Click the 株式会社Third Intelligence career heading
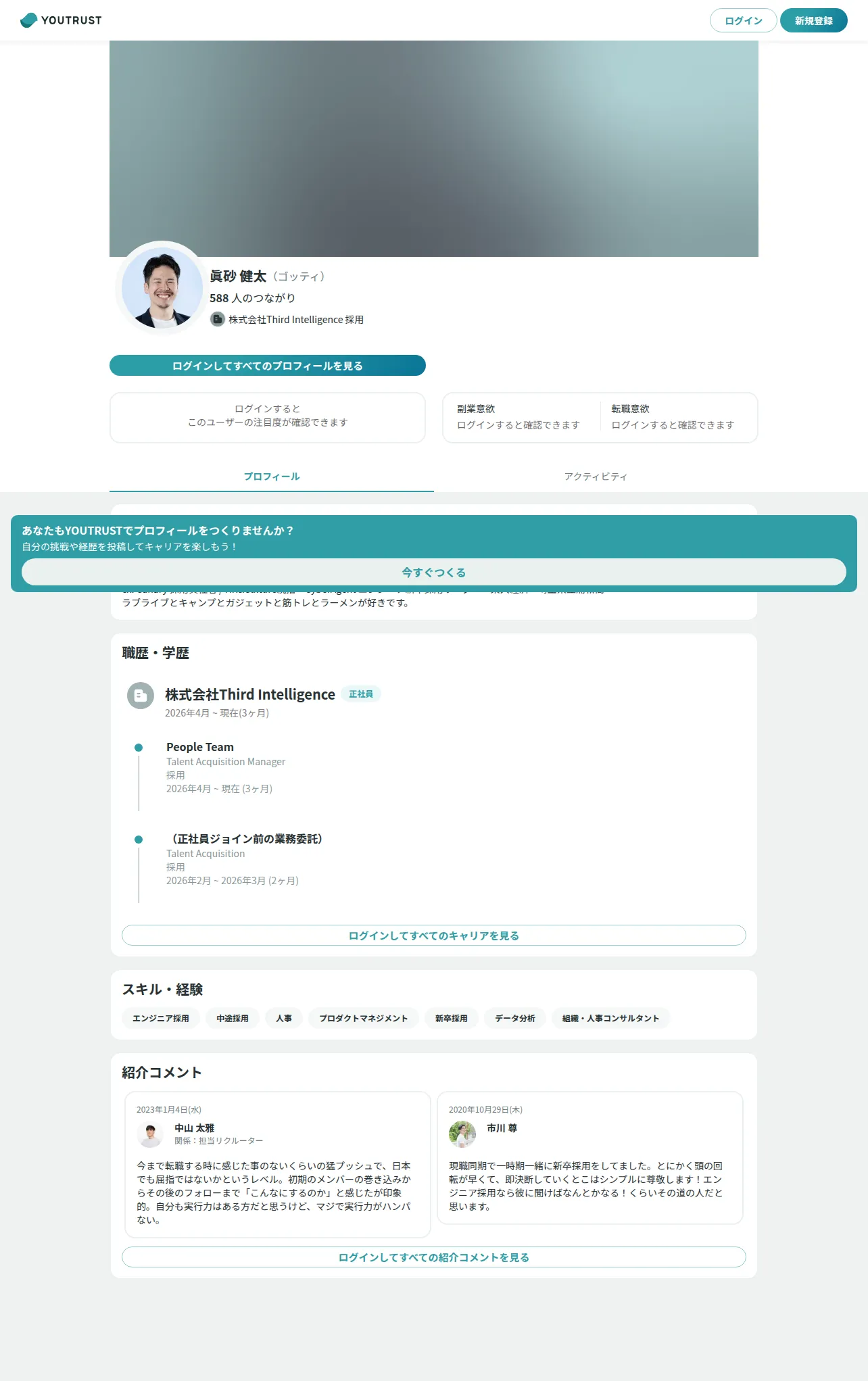The image size is (868, 1381). point(250,694)
